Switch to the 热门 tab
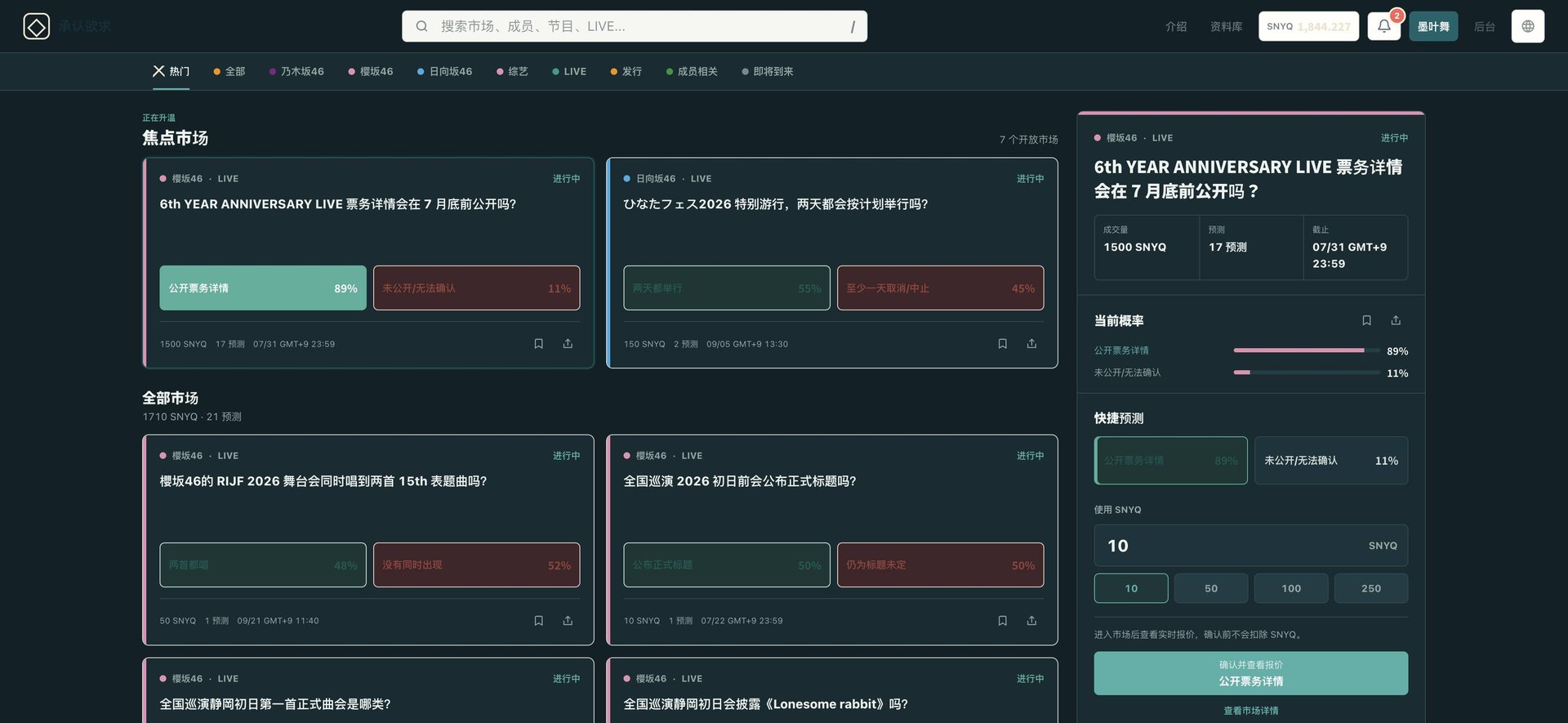Screen dimensions: 1568x723 [x=171, y=72]
